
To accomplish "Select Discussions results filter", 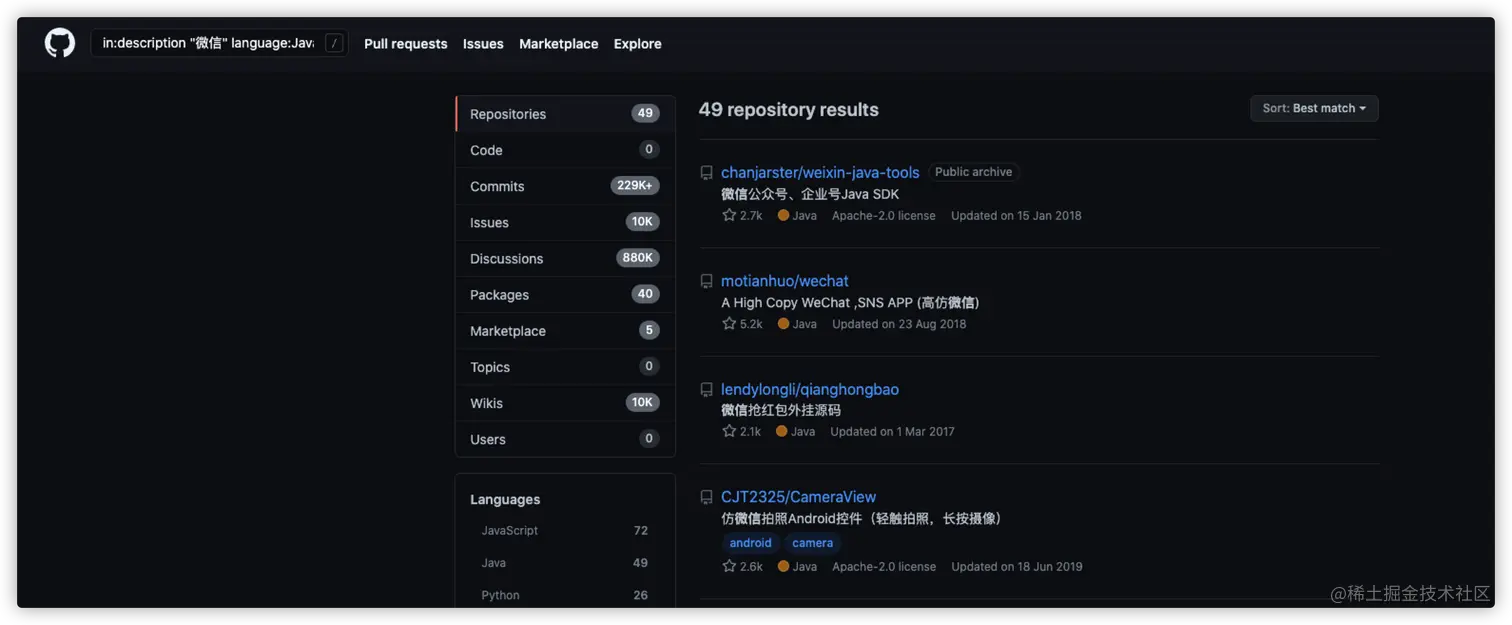I will (565, 258).
